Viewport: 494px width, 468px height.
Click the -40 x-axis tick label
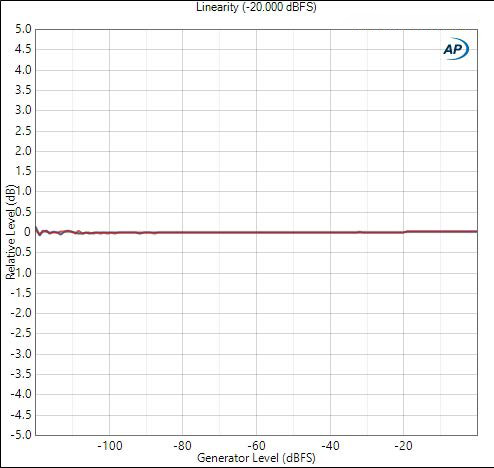coord(330,445)
